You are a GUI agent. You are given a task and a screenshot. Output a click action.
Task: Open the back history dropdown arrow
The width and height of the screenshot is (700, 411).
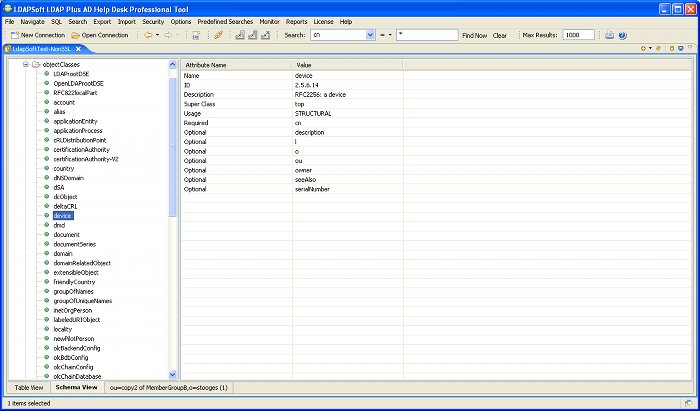(x=157, y=35)
